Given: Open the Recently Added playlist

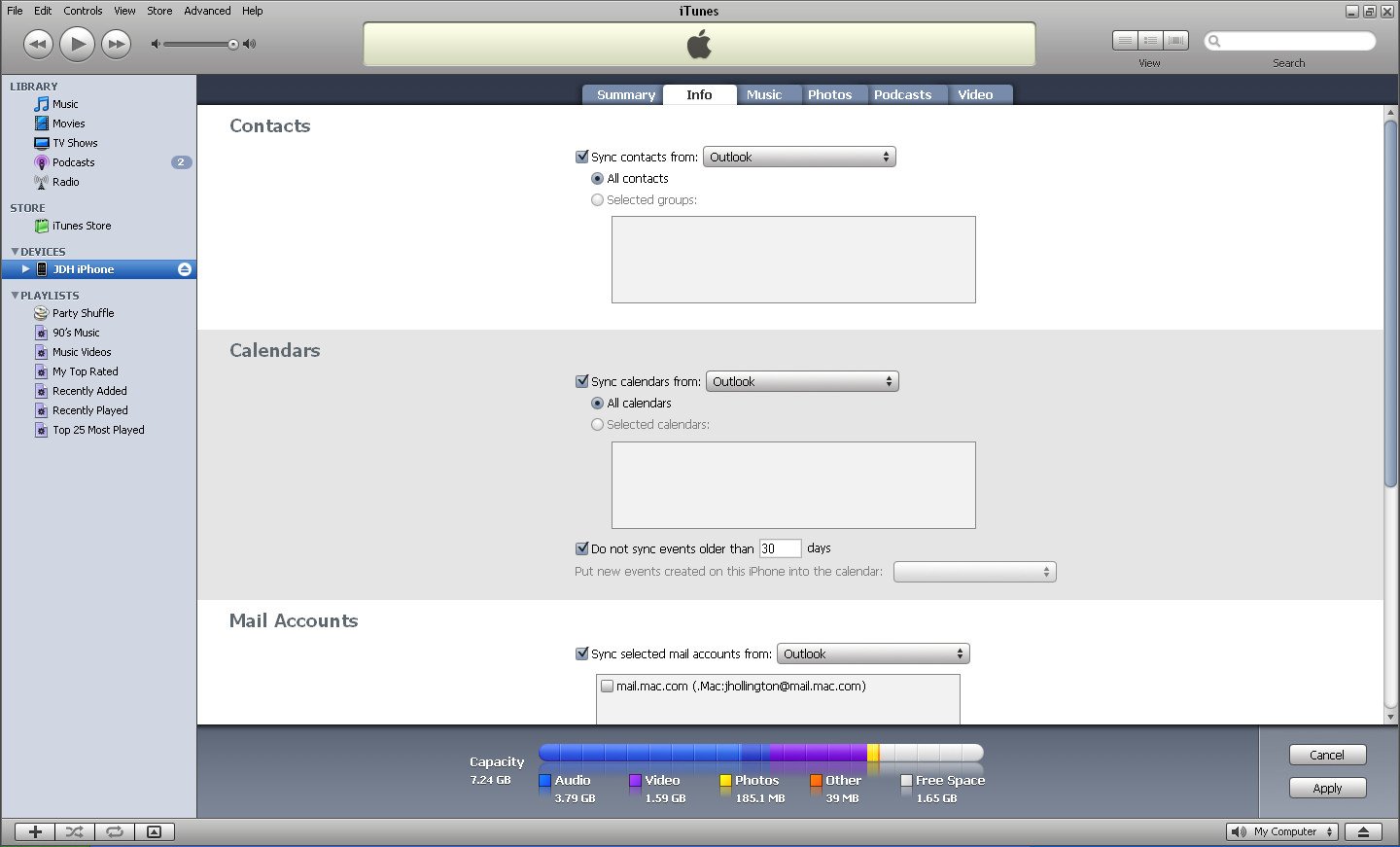Looking at the screenshot, I should click(89, 391).
